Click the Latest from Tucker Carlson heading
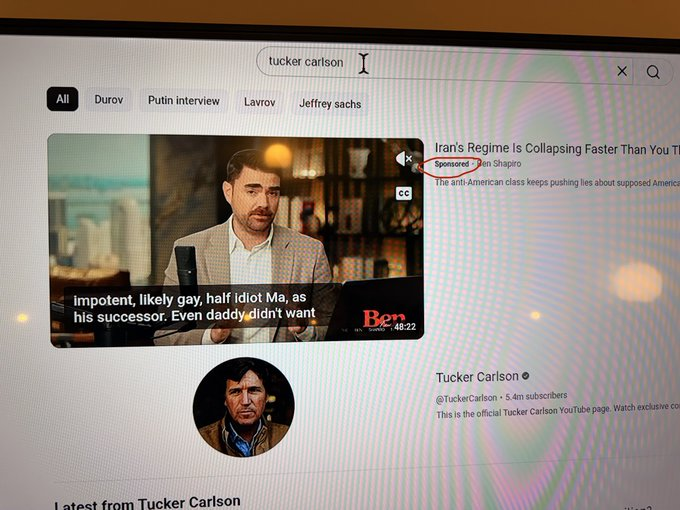680x510 pixels. click(147, 503)
